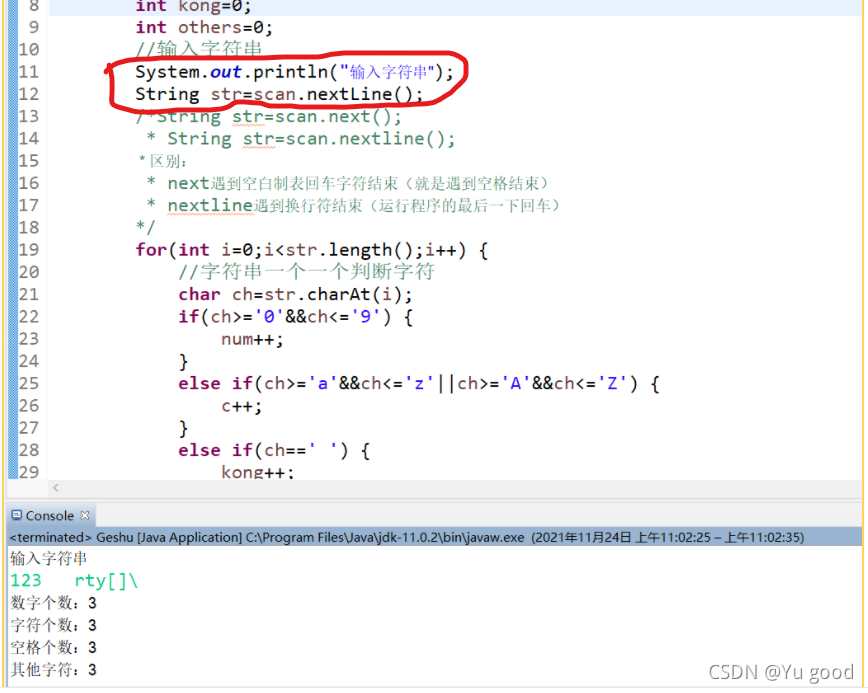Click console output '空格个数: 3'
The height and width of the screenshot is (693, 868).
[54, 648]
